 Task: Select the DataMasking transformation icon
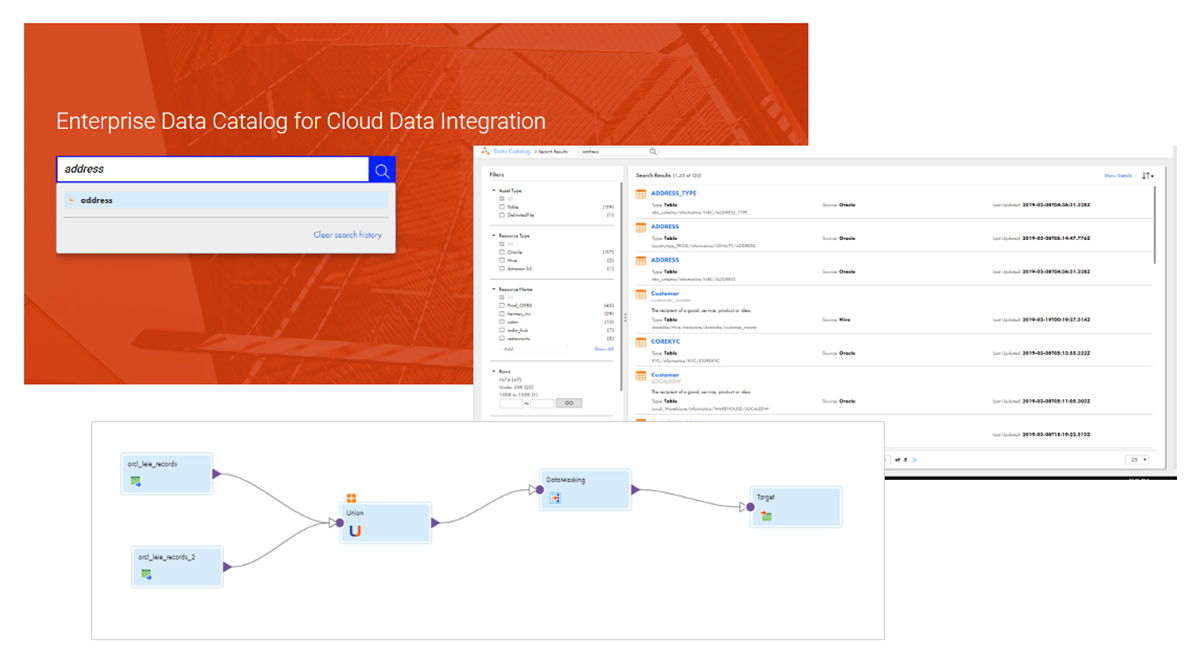pos(555,498)
